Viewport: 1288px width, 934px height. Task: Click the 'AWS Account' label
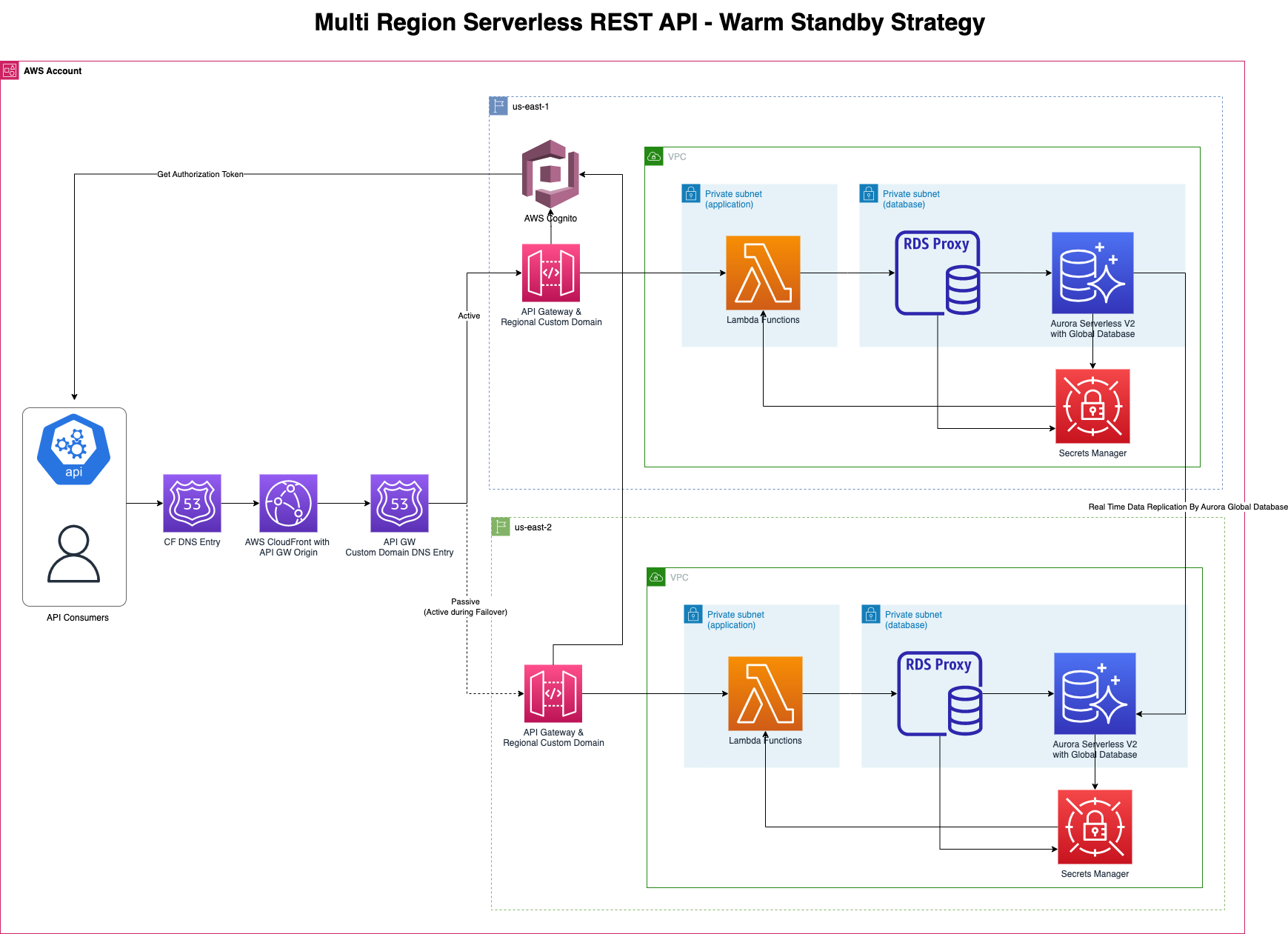point(53,71)
